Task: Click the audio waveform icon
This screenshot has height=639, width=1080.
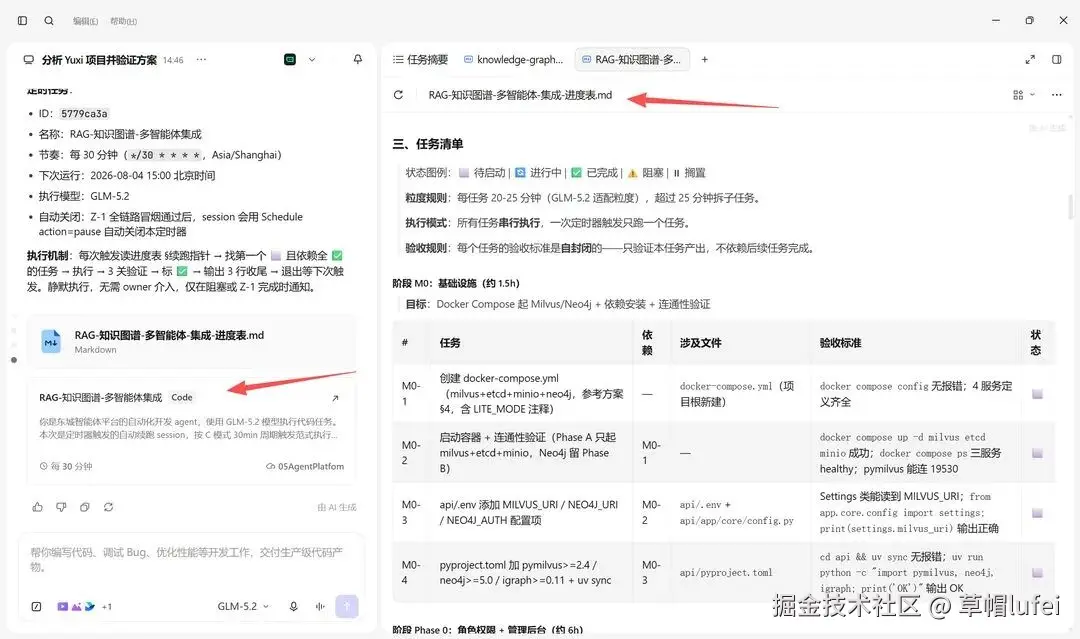Action: coord(320,607)
